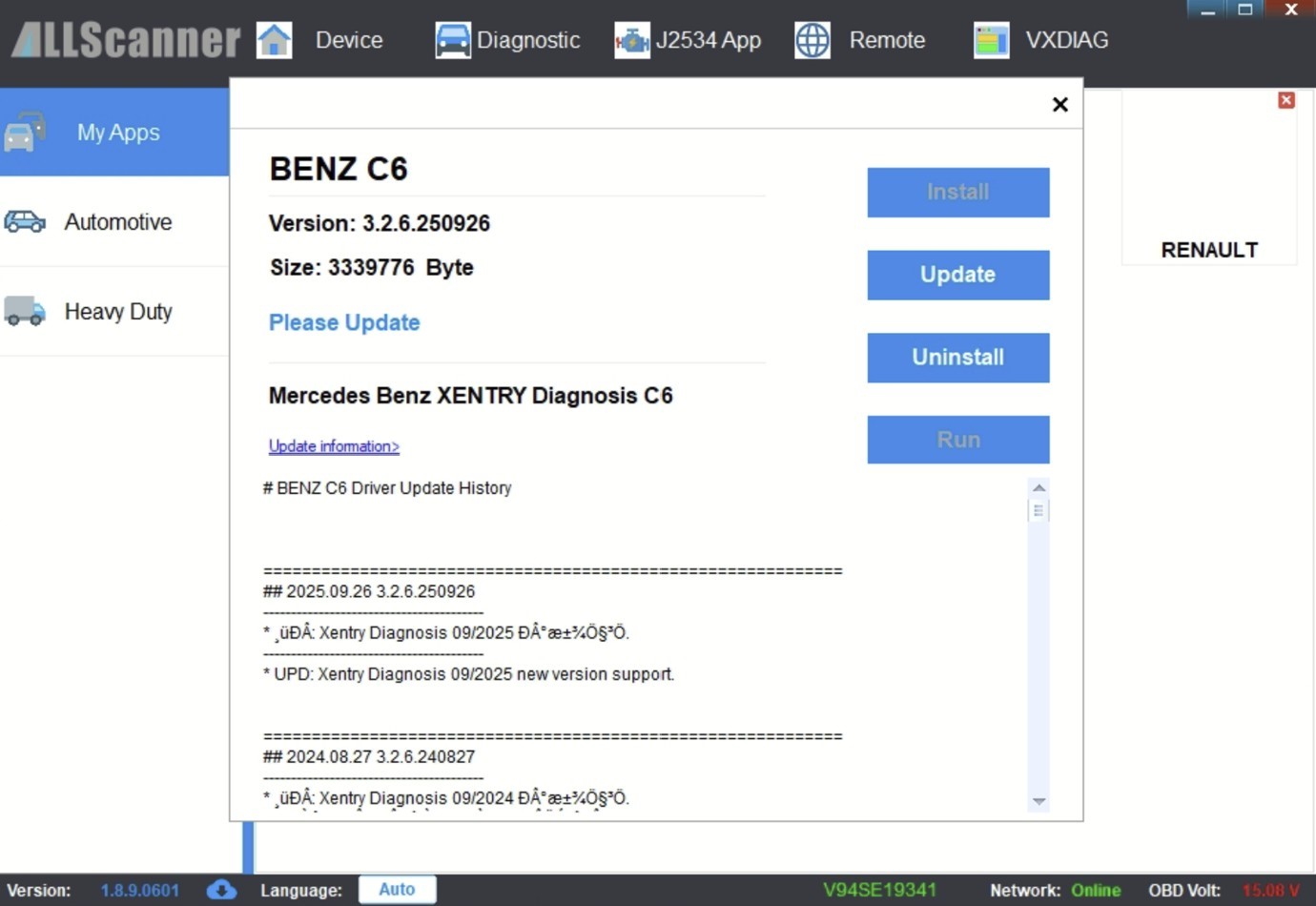This screenshot has width=1316, height=906.
Task: Click the VXDIAG window icon
Action: 991,40
